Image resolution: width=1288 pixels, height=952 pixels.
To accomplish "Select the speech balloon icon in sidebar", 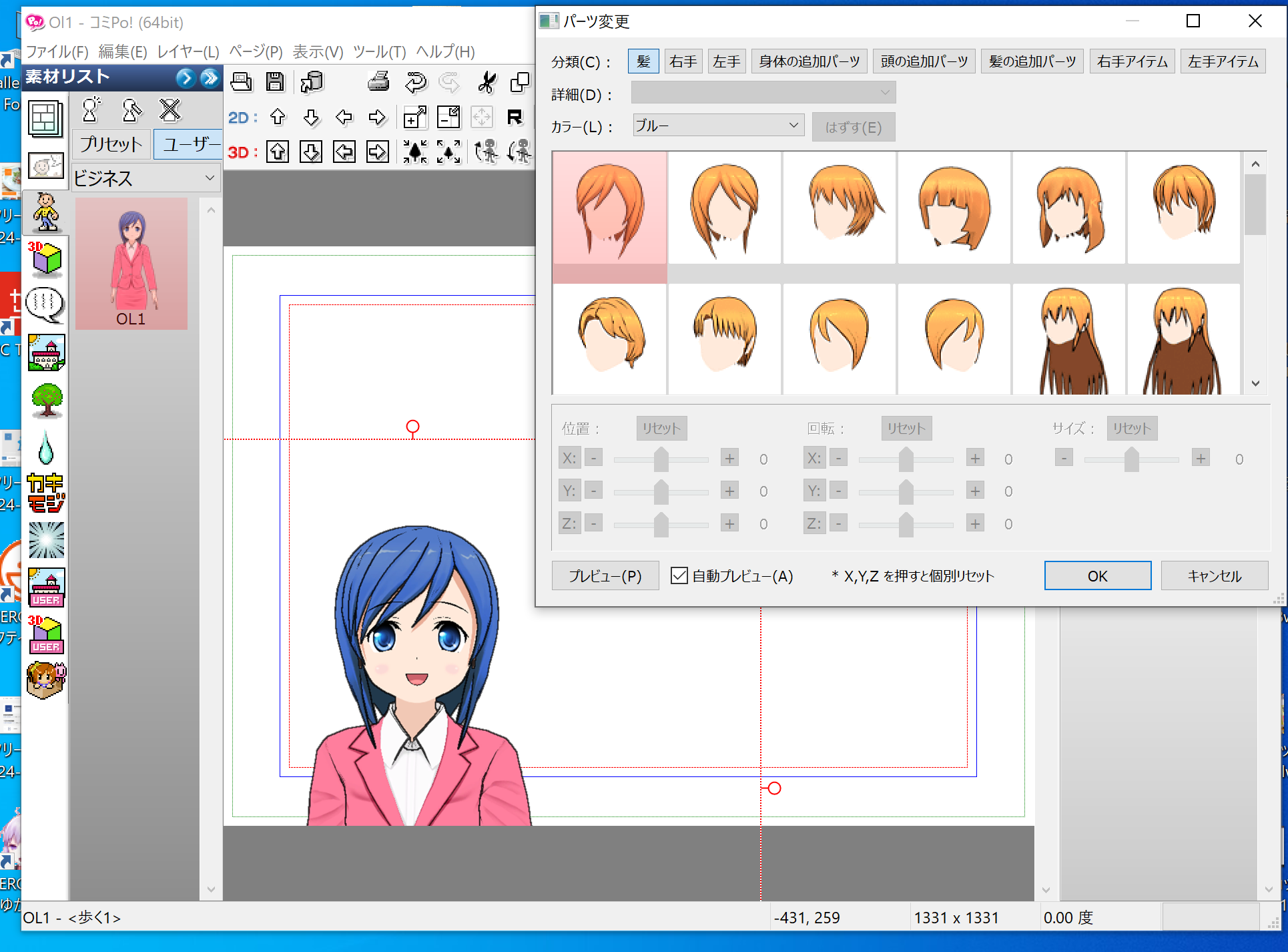I will [45, 304].
